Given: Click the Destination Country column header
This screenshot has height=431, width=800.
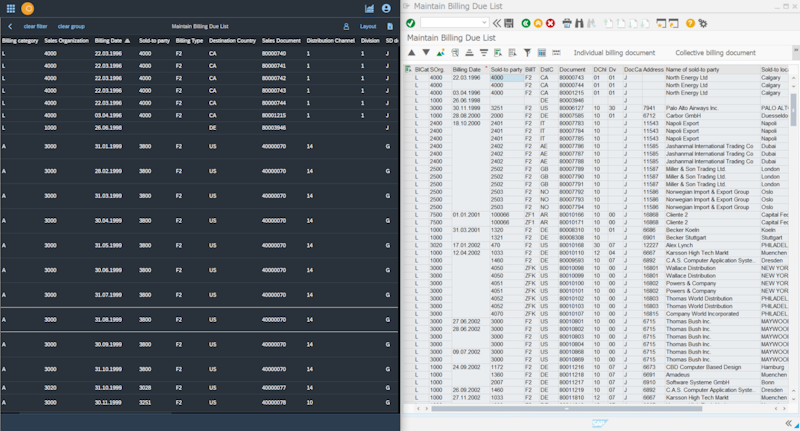Looking at the screenshot, I should tap(232, 40).
